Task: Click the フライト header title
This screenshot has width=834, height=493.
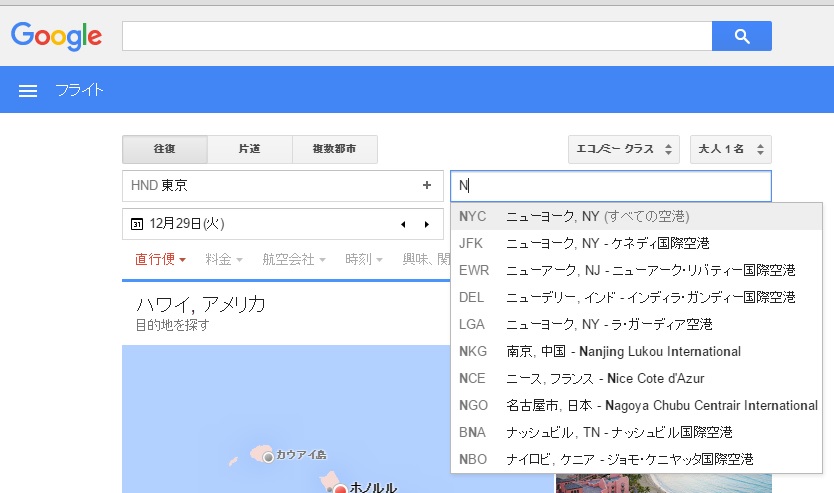Action: tap(79, 90)
